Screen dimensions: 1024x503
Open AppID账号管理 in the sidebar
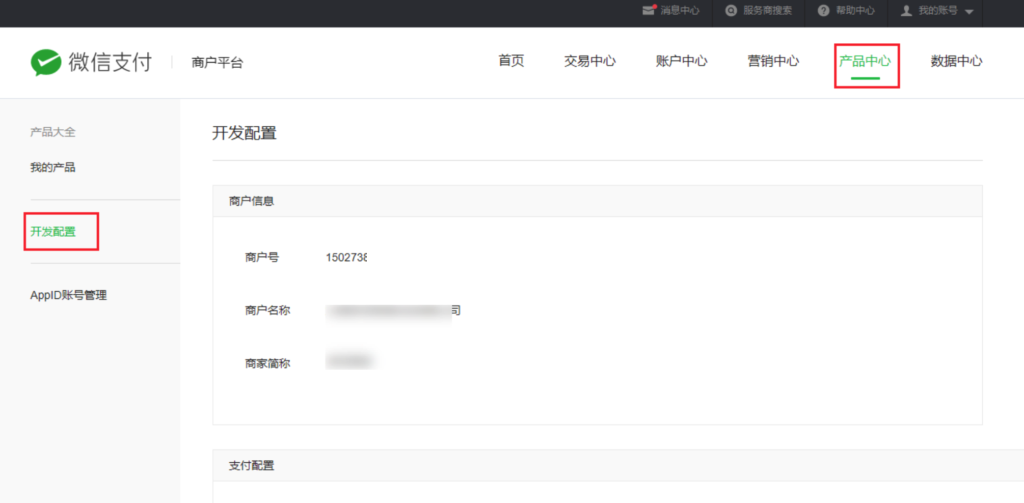tap(68, 295)
